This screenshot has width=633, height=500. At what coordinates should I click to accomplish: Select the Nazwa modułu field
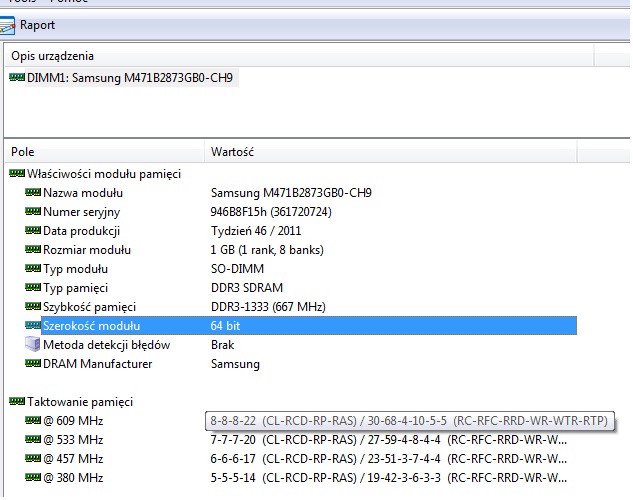pos(83,193)
